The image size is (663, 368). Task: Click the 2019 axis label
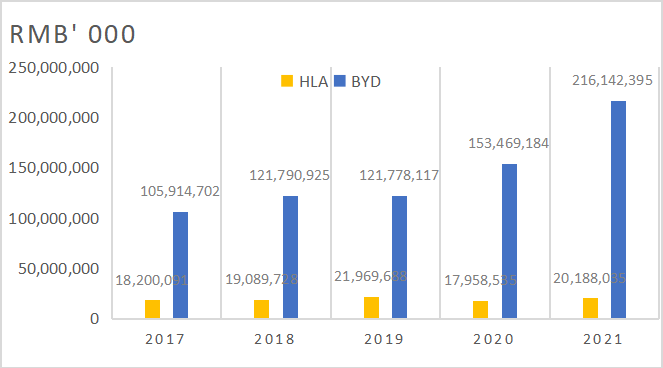384,339
